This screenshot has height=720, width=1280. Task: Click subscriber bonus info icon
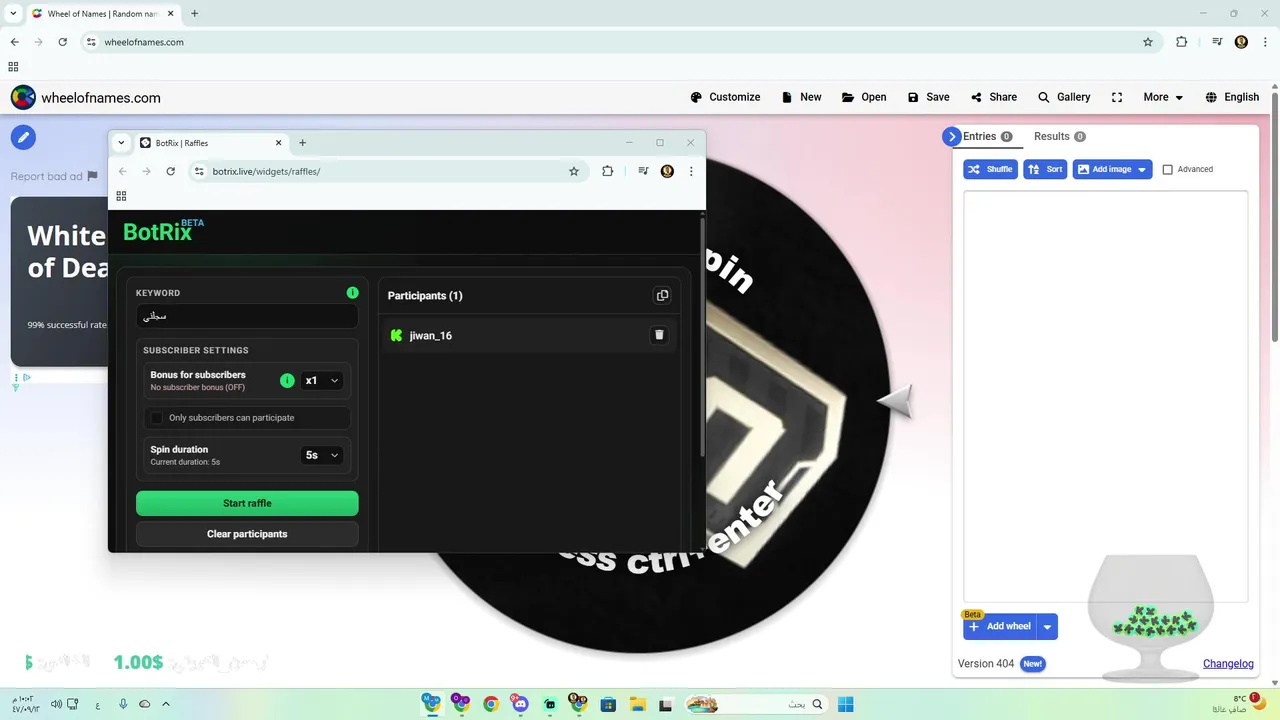287,380
